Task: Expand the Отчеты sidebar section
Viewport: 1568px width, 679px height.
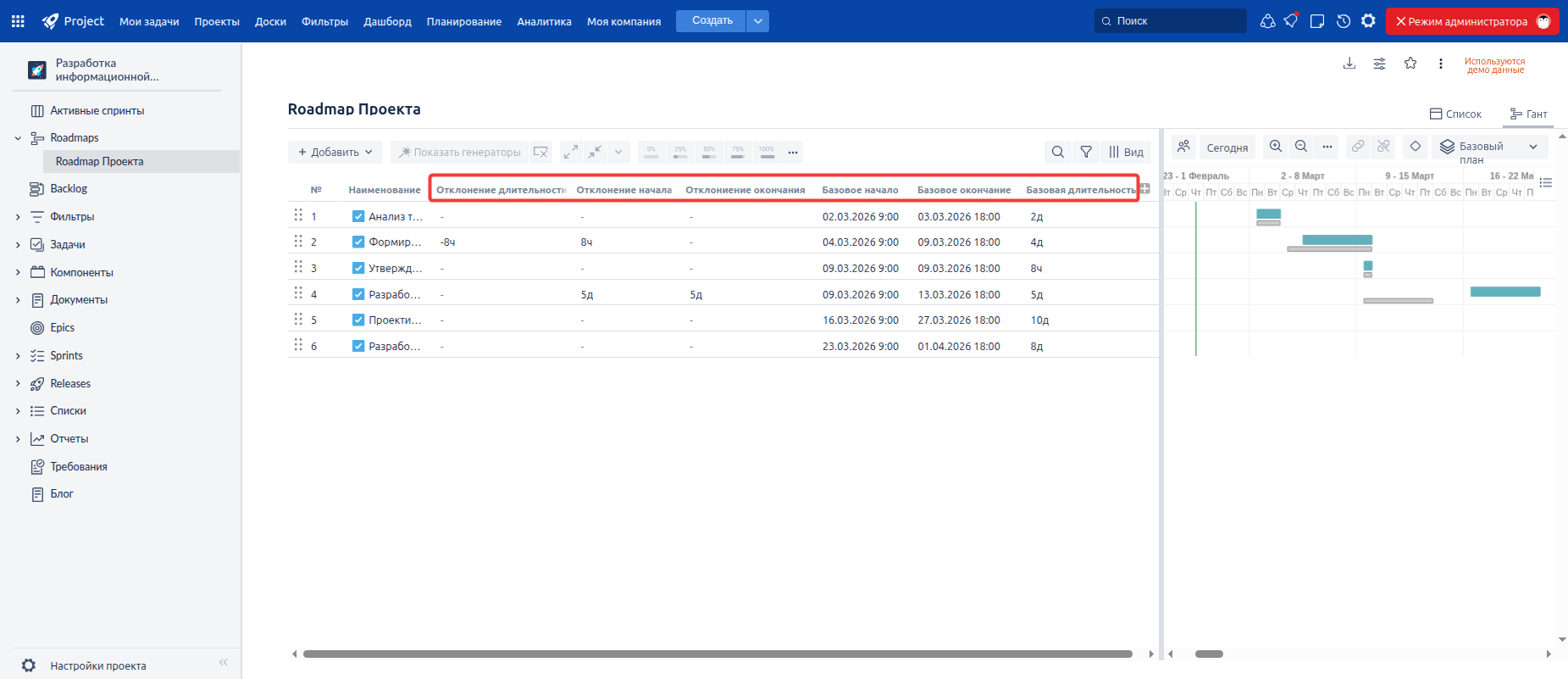Action: point(18,439)
